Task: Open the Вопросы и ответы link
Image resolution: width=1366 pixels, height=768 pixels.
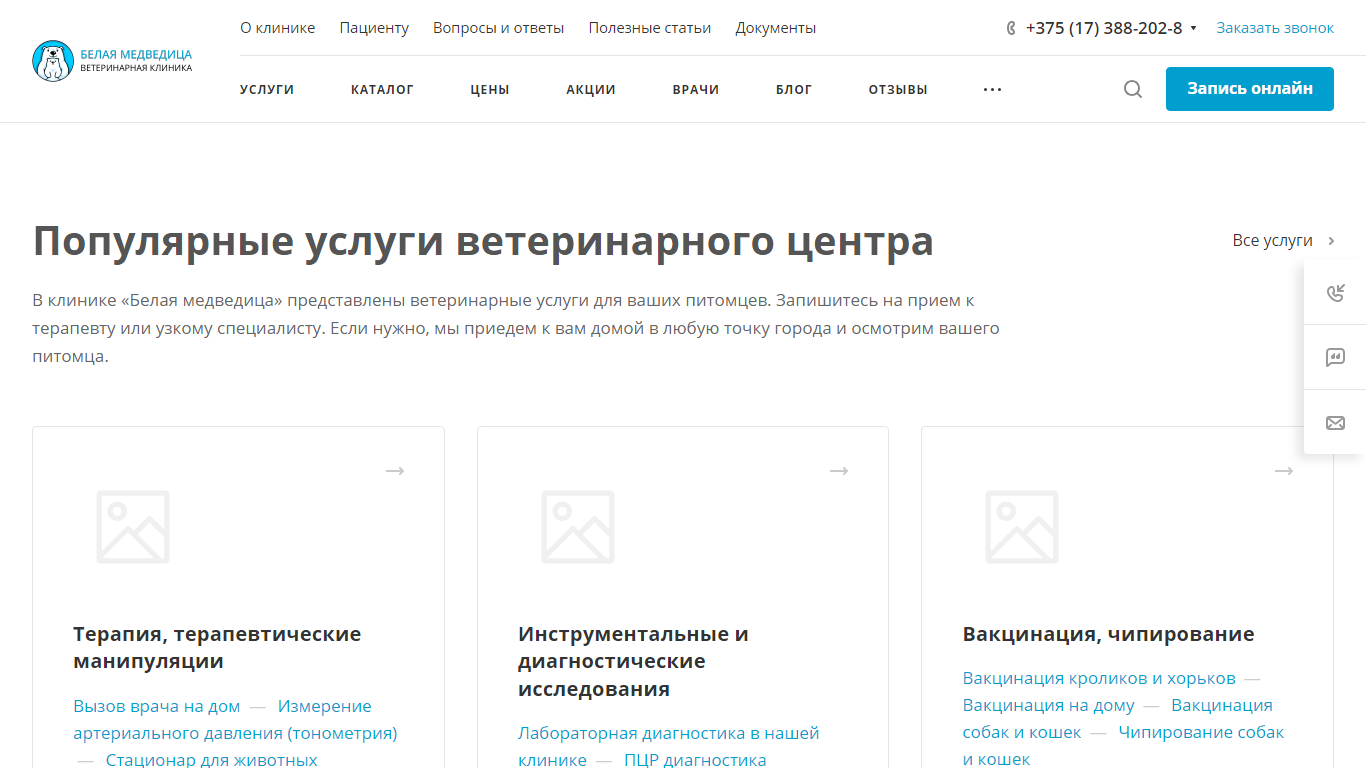Action: [499, 28]
